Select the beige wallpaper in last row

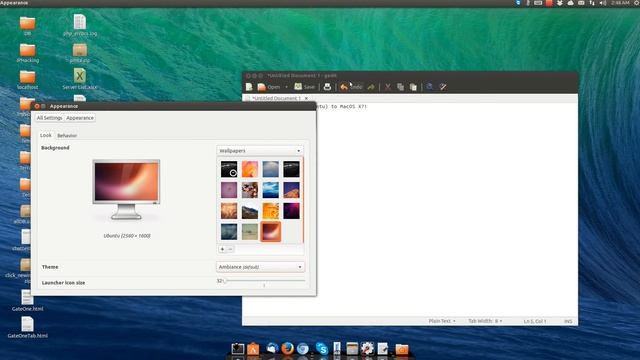(250, 232)
